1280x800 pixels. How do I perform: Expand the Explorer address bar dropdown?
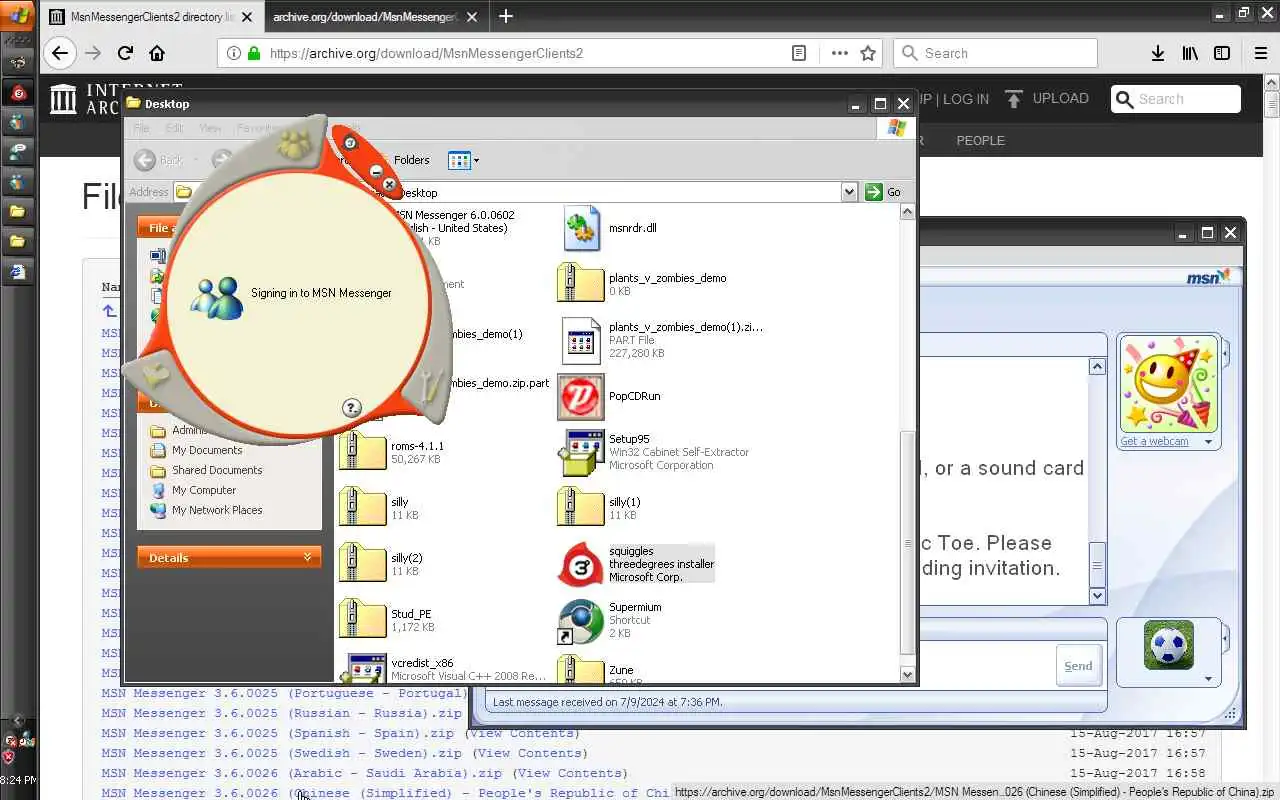(x=849, y=192)
